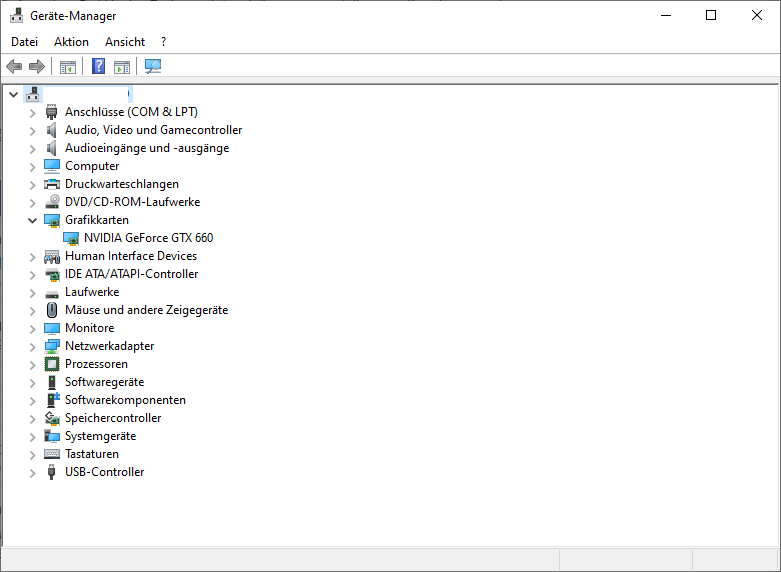Viewport: 781px width, 572px height.
Task: Click the Speichercontroller icon
Action: pos(52,418)
